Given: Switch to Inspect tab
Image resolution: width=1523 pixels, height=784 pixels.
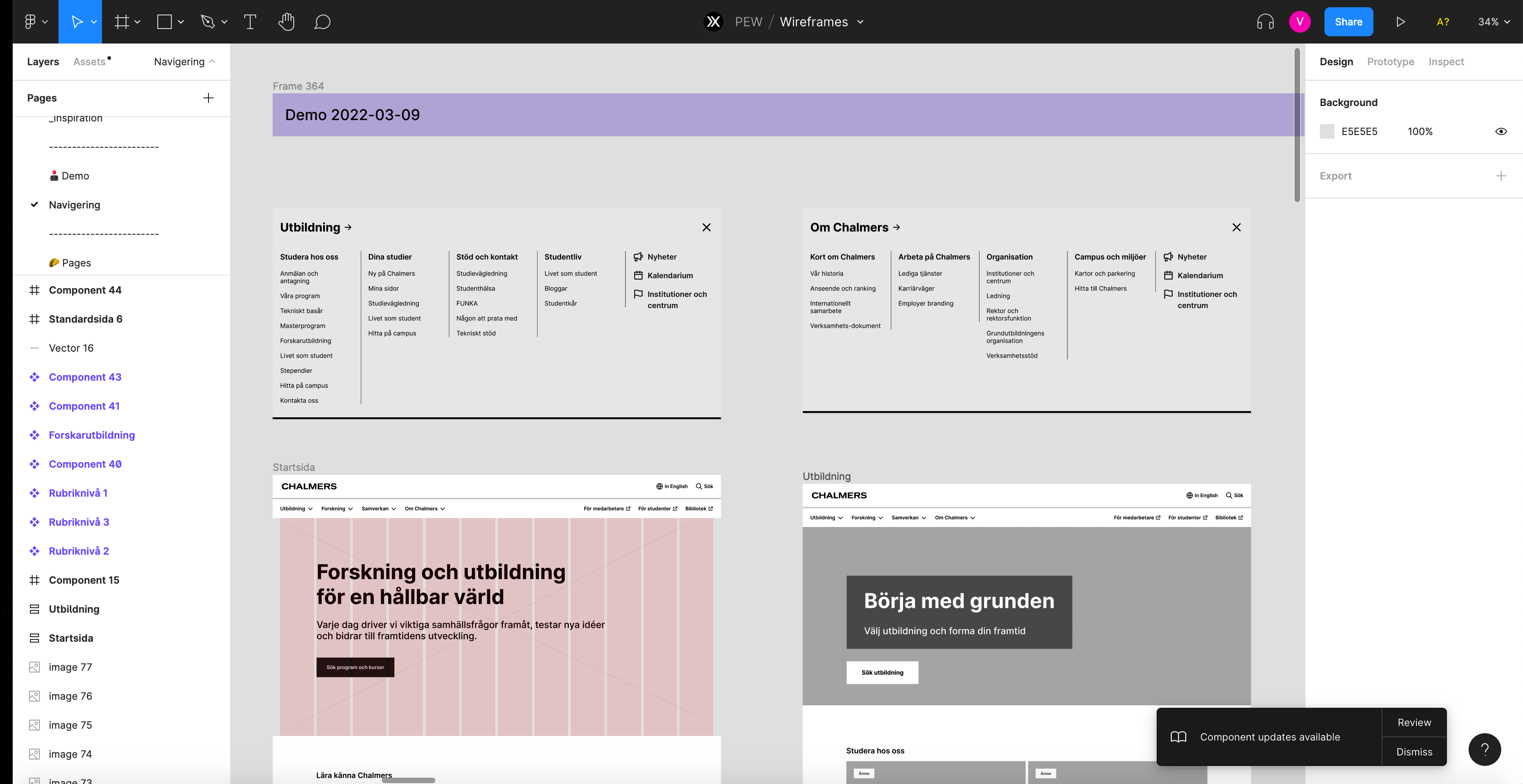Looking at the screenshot, I should (x=1446, y=62).
